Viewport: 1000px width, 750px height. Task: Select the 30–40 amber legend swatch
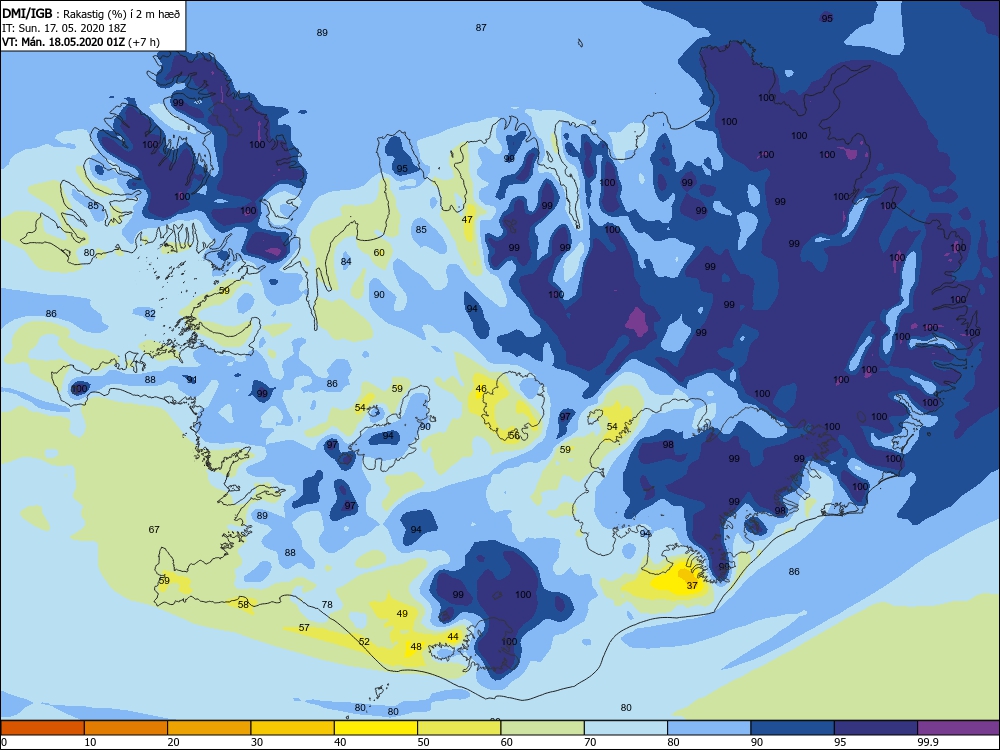[x=293, y=728]
